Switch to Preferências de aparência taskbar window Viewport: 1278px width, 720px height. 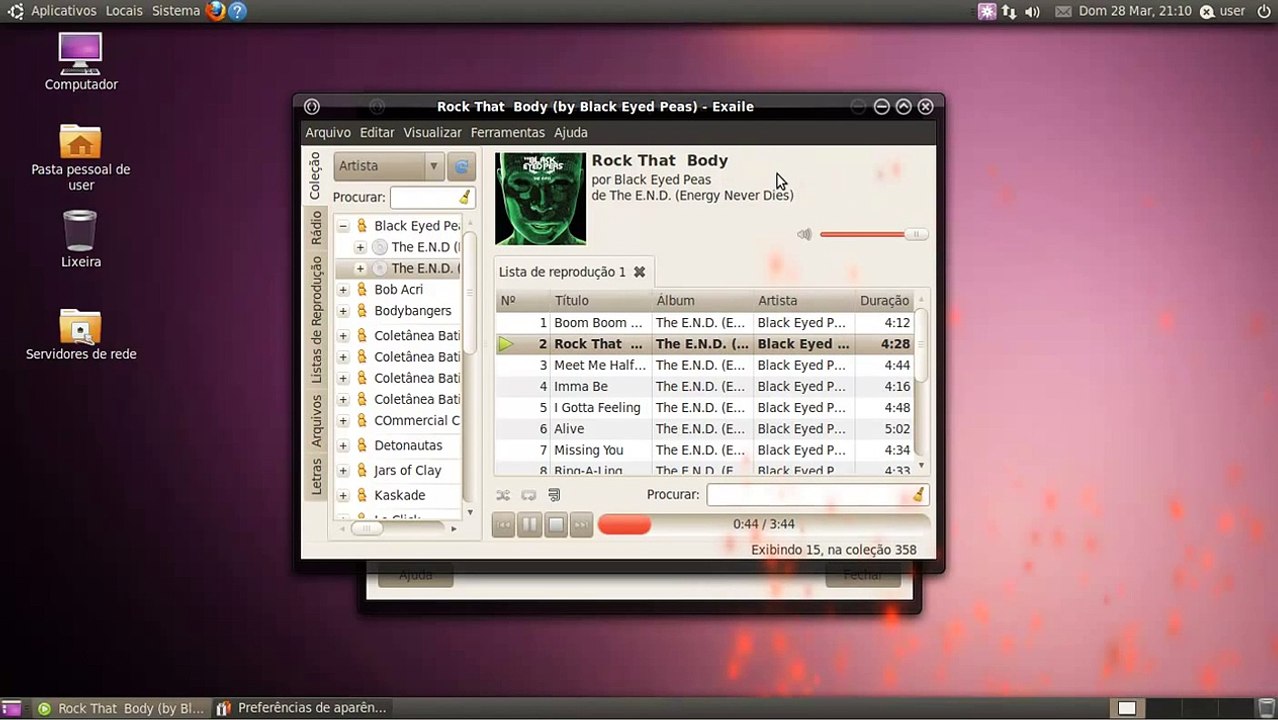click(x=301, y=708)
